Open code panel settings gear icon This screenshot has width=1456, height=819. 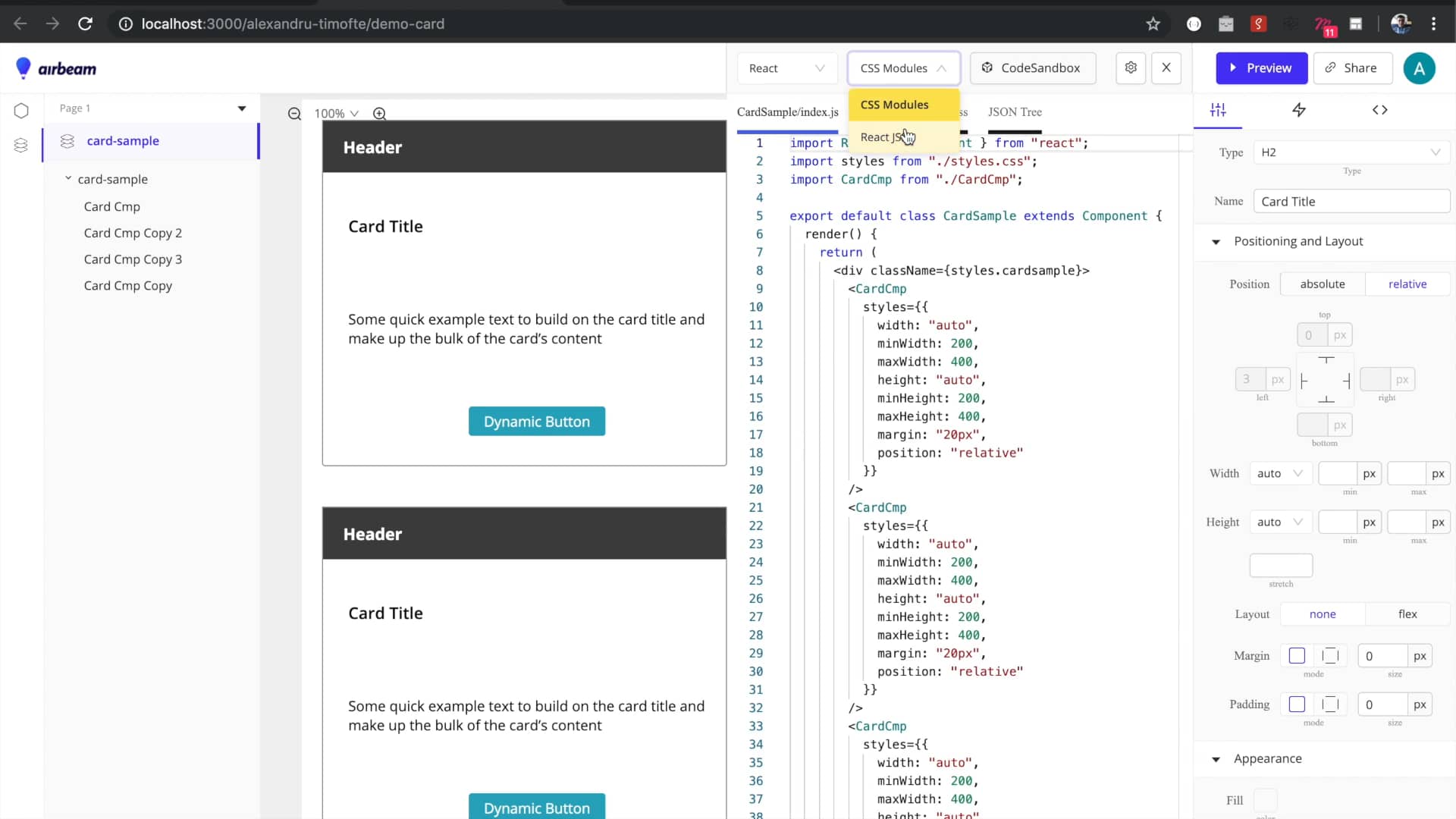pos(1131,67)
